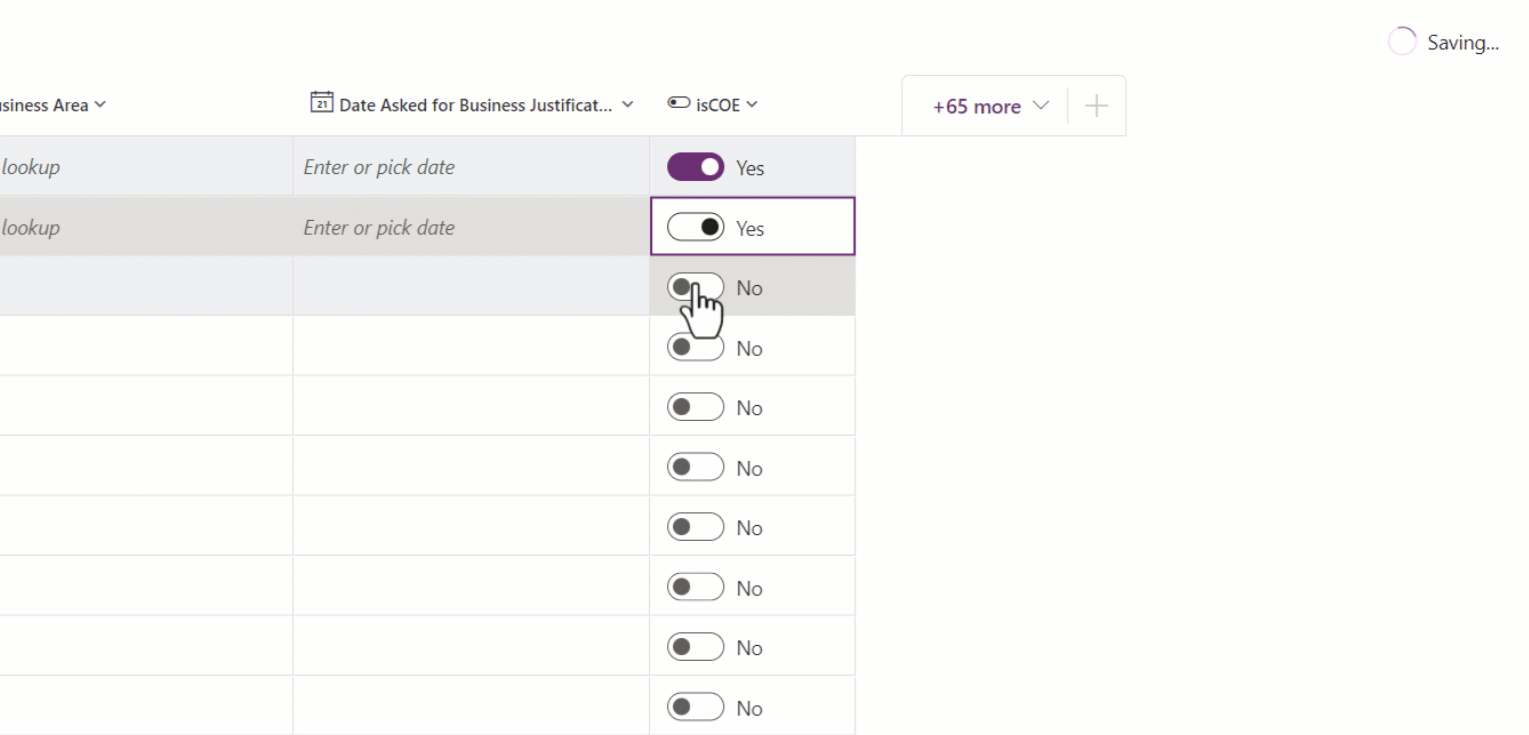Switch on the No toggle in the fourth row
Screen dimensions: 1529x735
tap(695, 346)
